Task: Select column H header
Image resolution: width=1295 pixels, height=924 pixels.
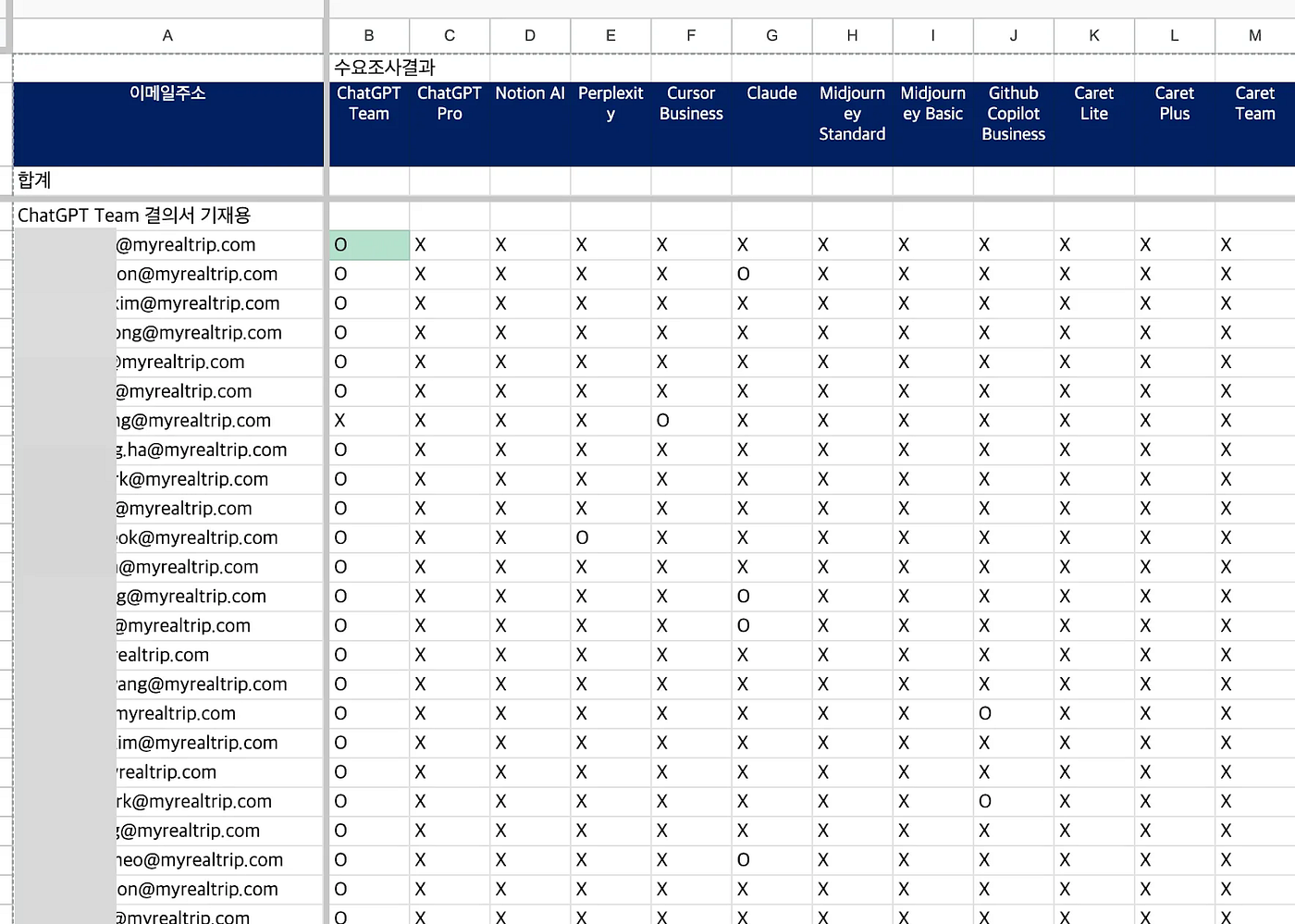Action: click(x=852, y=35)
